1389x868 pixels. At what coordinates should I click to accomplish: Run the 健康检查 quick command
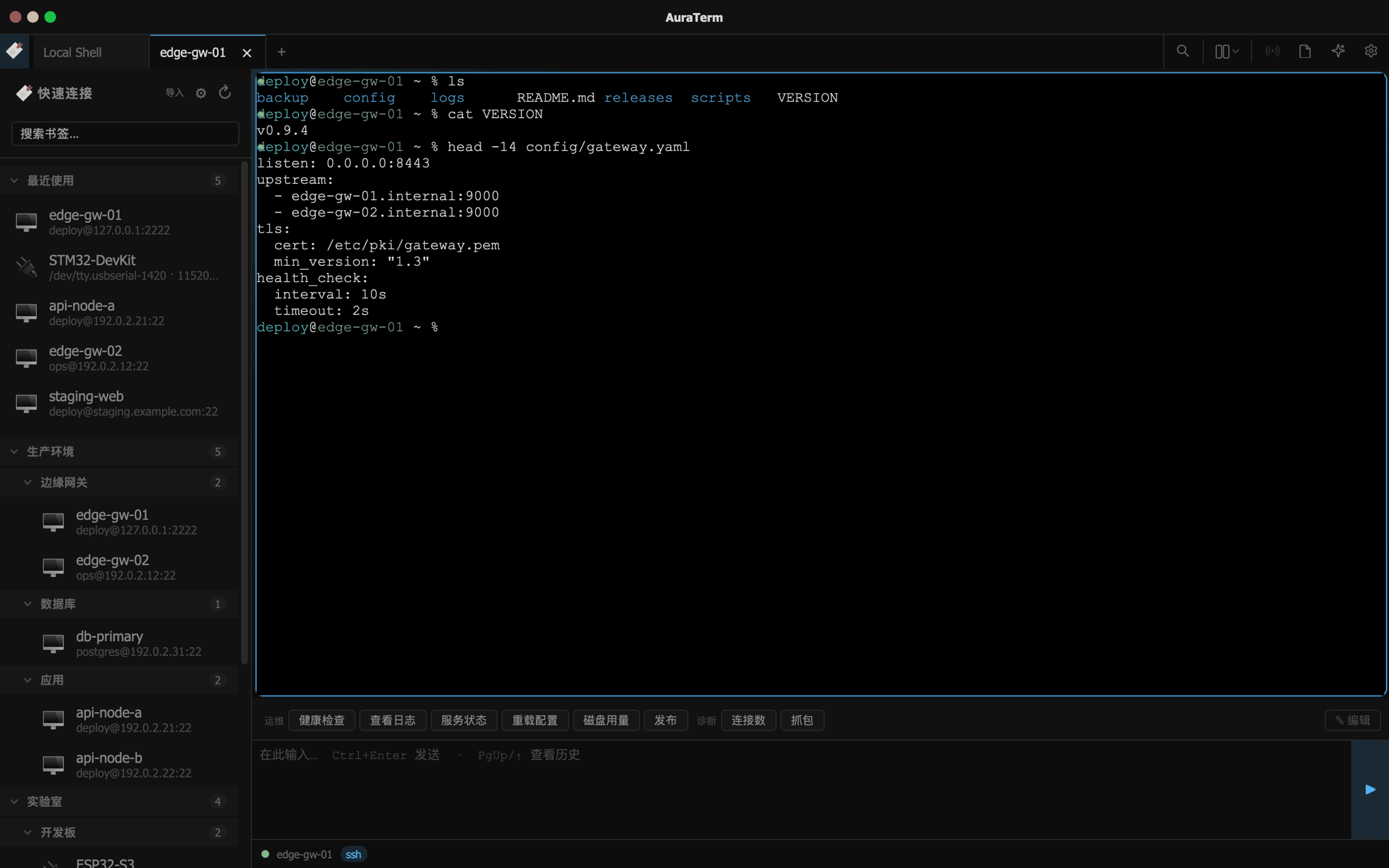tap(322, 720)
